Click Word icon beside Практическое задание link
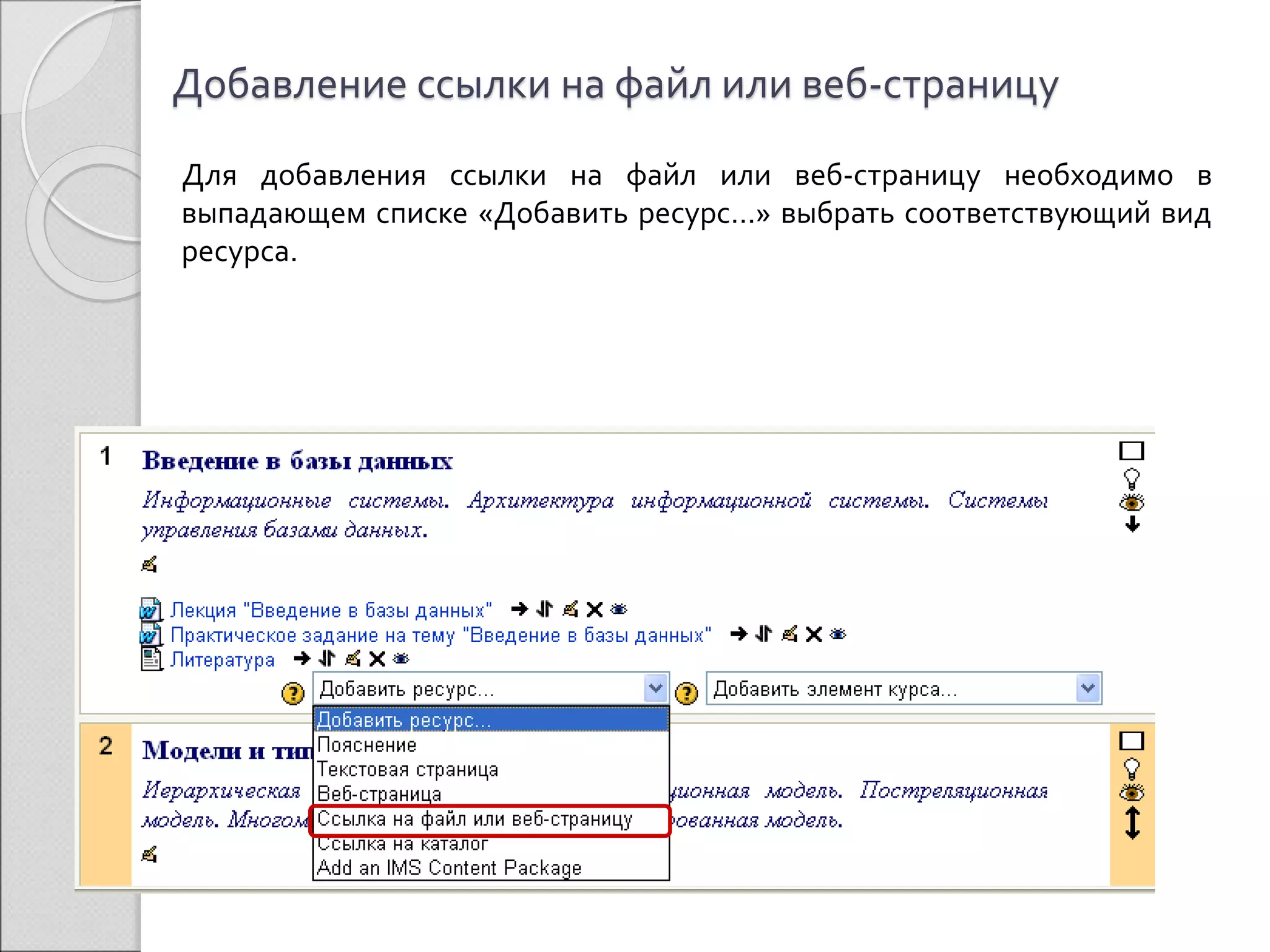The image size is (1270, 952). [151, 635]
